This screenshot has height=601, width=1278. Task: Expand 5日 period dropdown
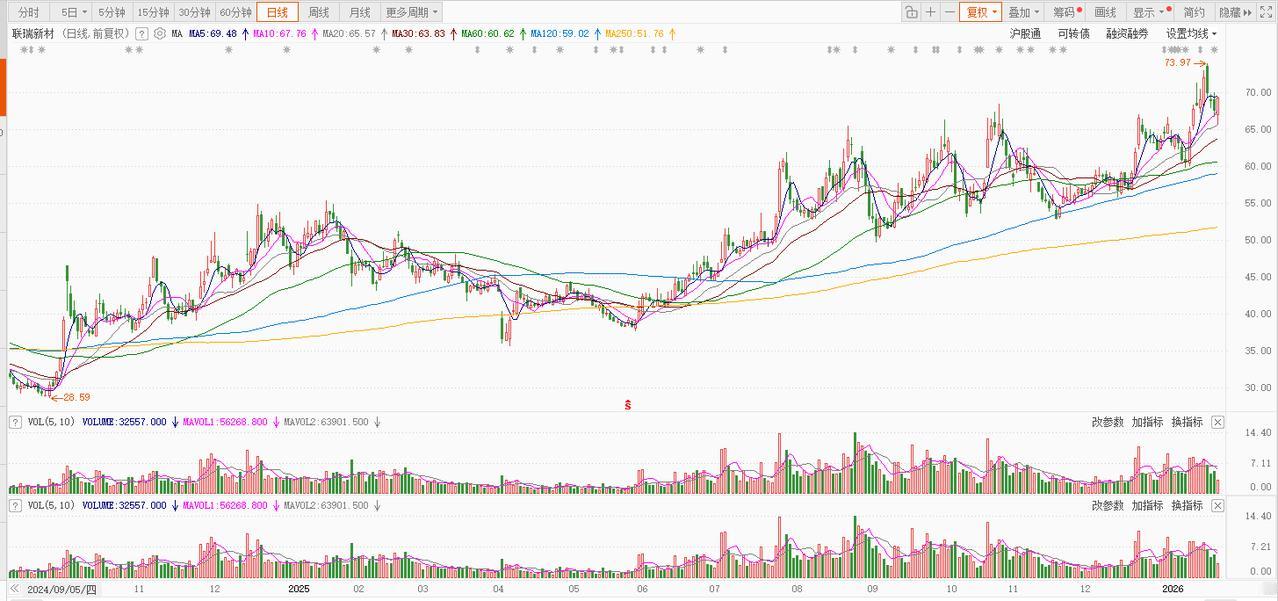pos(73,12)
